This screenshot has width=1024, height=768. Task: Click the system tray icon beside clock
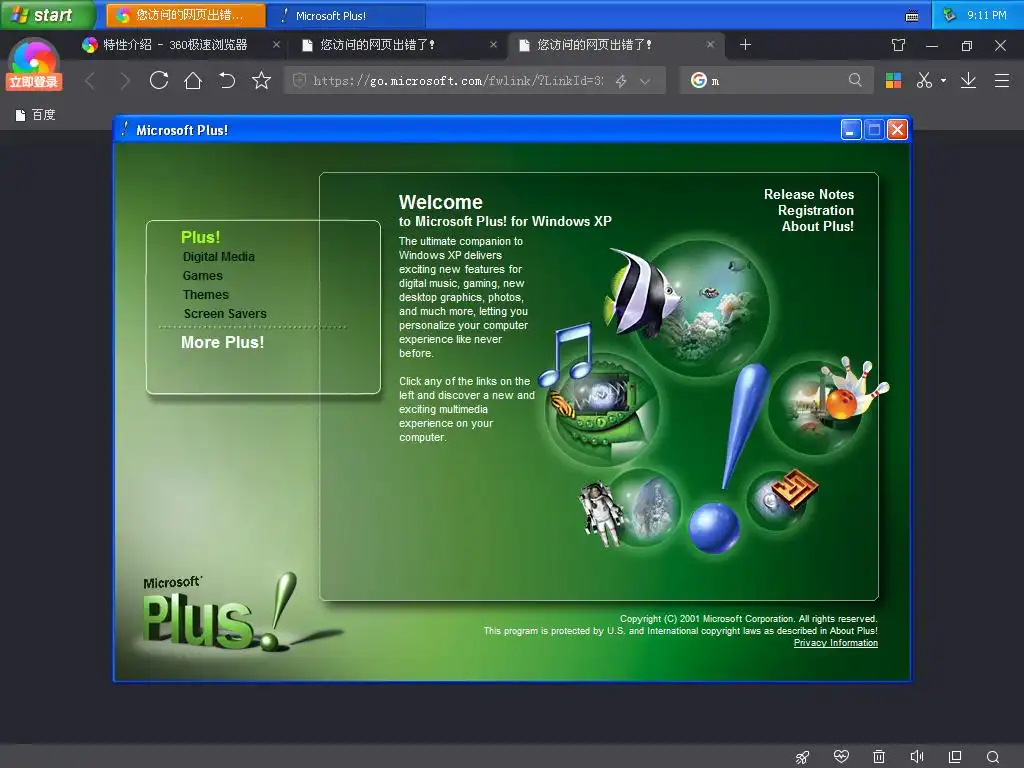pyautogui.click(x=950, y=14)
